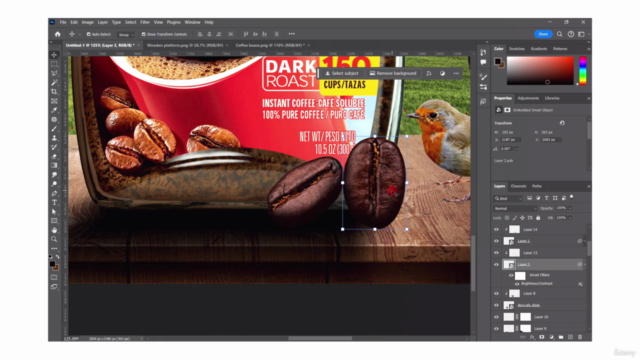
Task: Select the Zoom tool
Action: [54, 239]
